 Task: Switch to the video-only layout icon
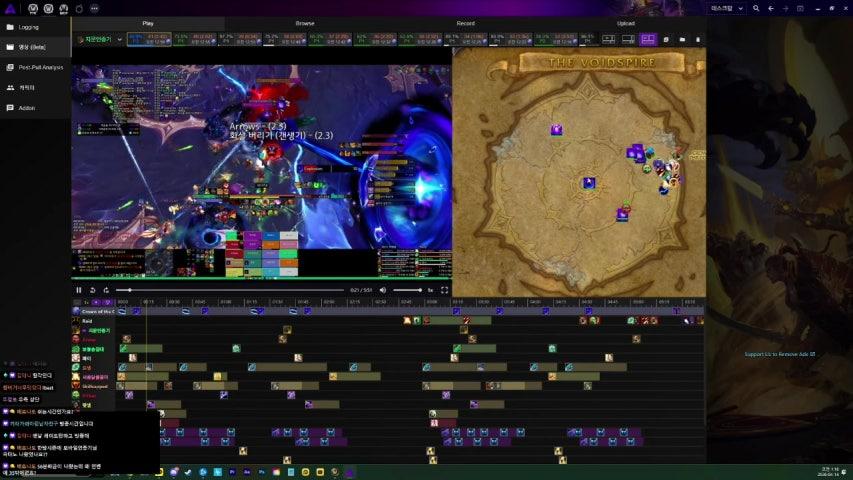tap(609, 39)
